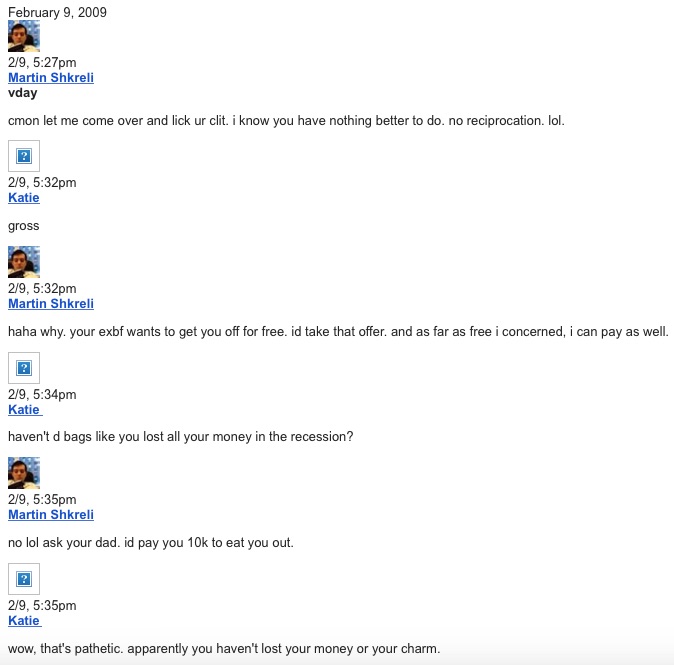674x665 pixels.
Task: Click Martin Shkreli's avatar for the 5:32pm reply
Action: pyautogui.click(x=23, y=262)
